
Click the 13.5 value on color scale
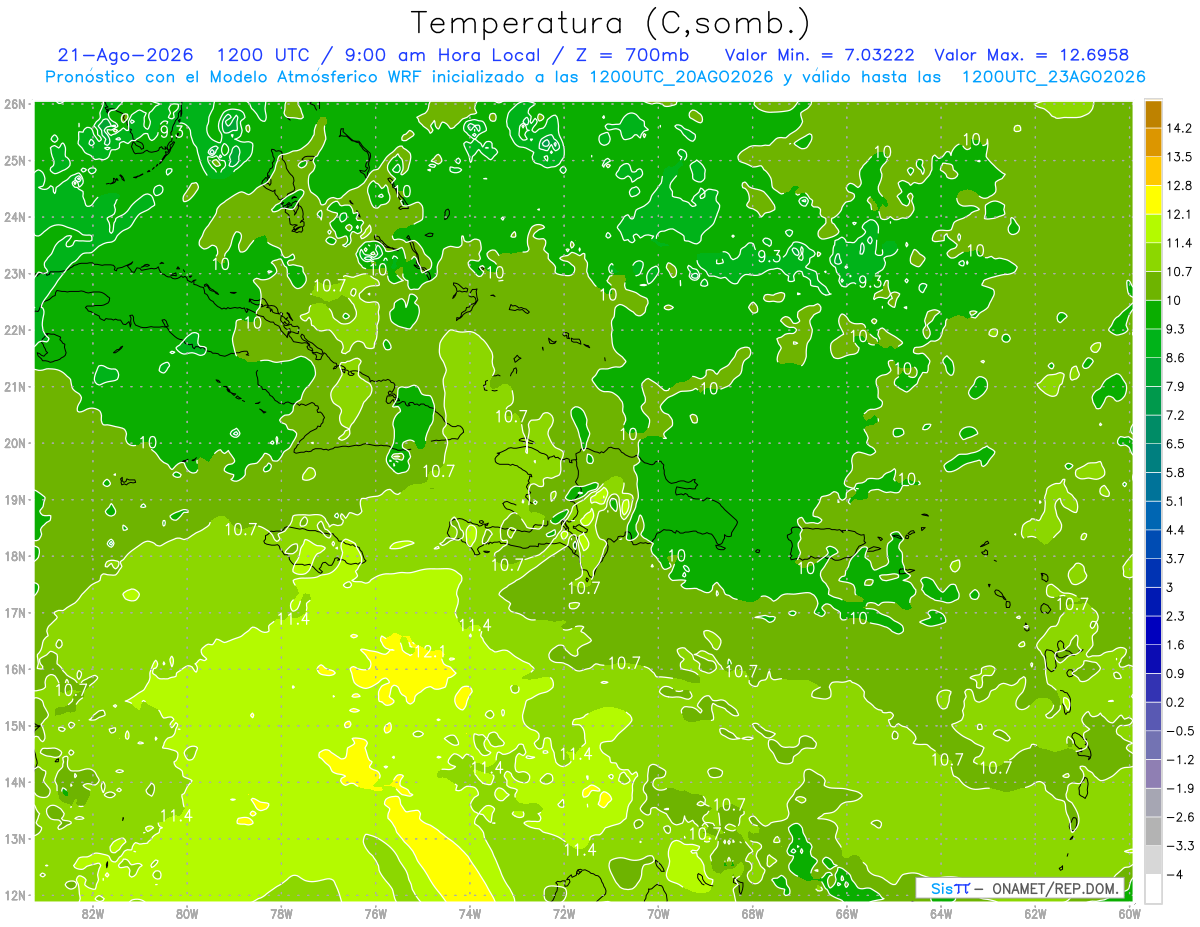[x=1179, y=157]
